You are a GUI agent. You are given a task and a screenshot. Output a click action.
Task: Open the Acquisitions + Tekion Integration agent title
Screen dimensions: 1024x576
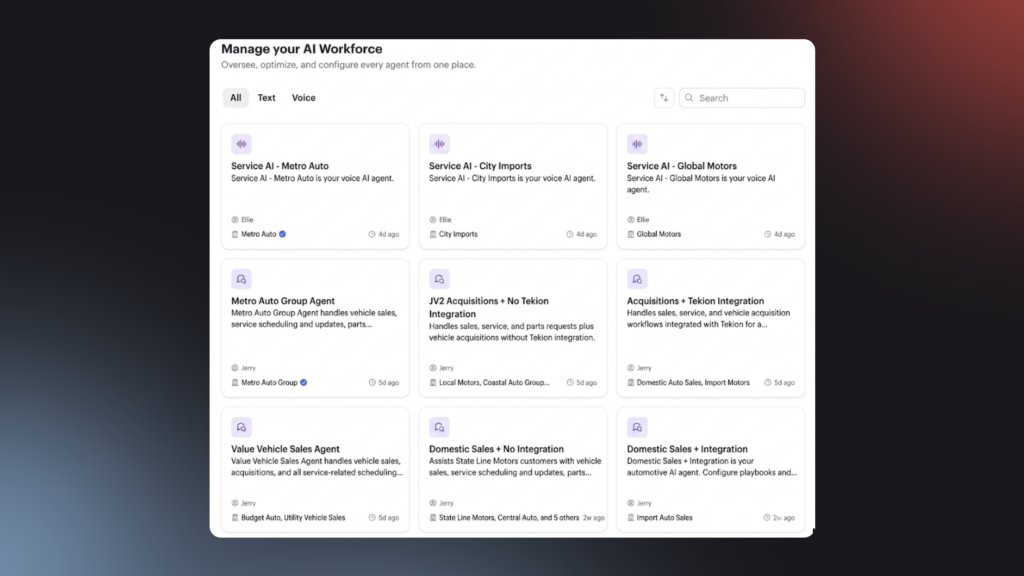[x=695, y=301]
